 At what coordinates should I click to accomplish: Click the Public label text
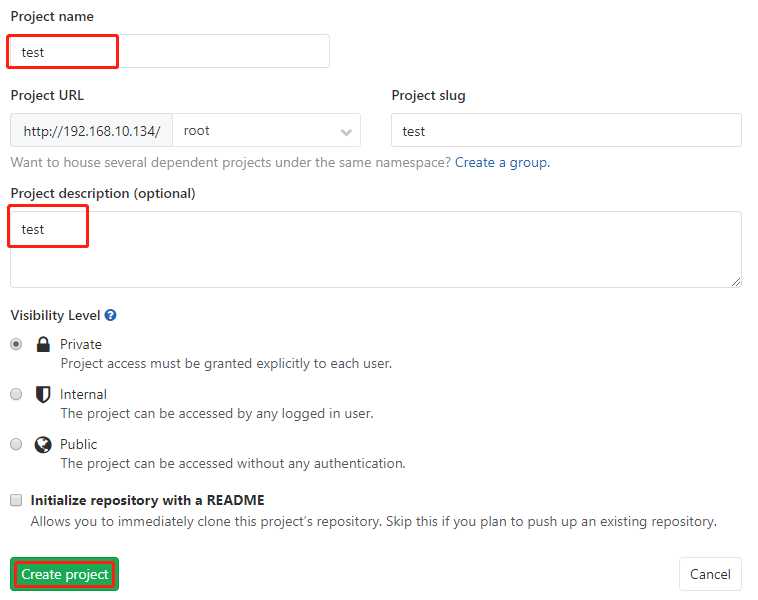pos(78,444)
